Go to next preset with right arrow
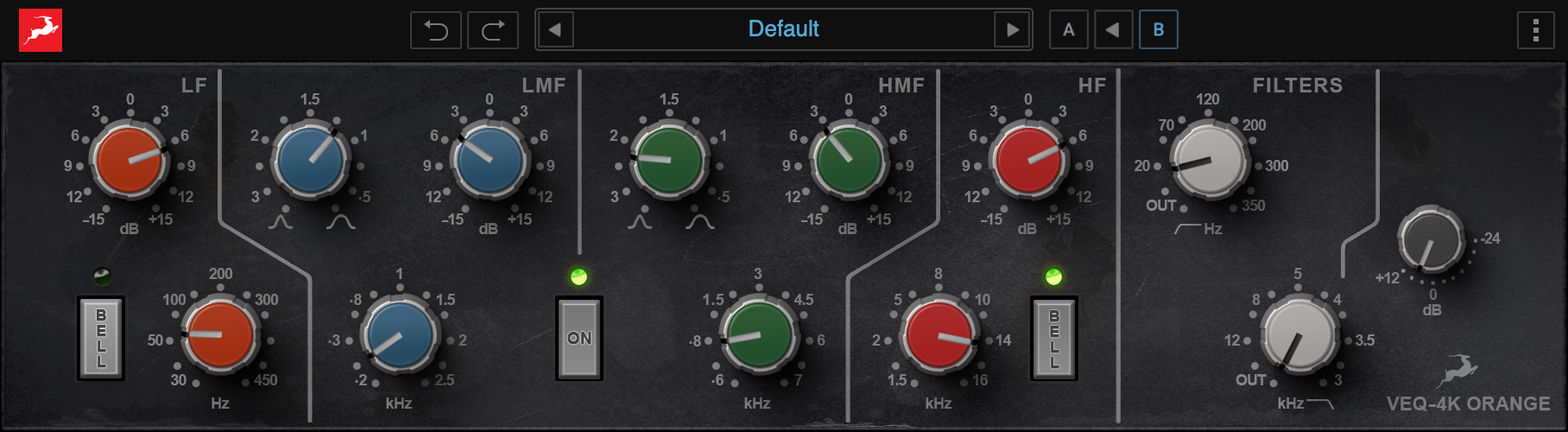The image size is (1568, 432). coord(1012,30)
